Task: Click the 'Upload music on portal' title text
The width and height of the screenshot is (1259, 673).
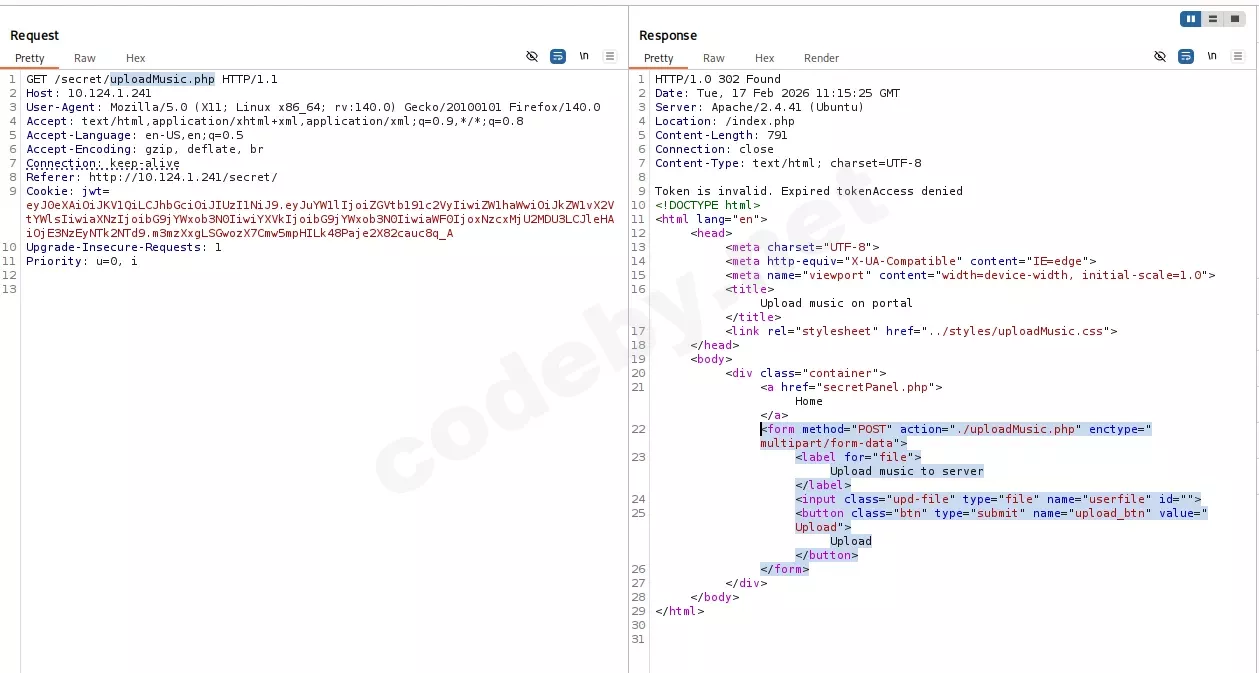Action: coord(836,303)
